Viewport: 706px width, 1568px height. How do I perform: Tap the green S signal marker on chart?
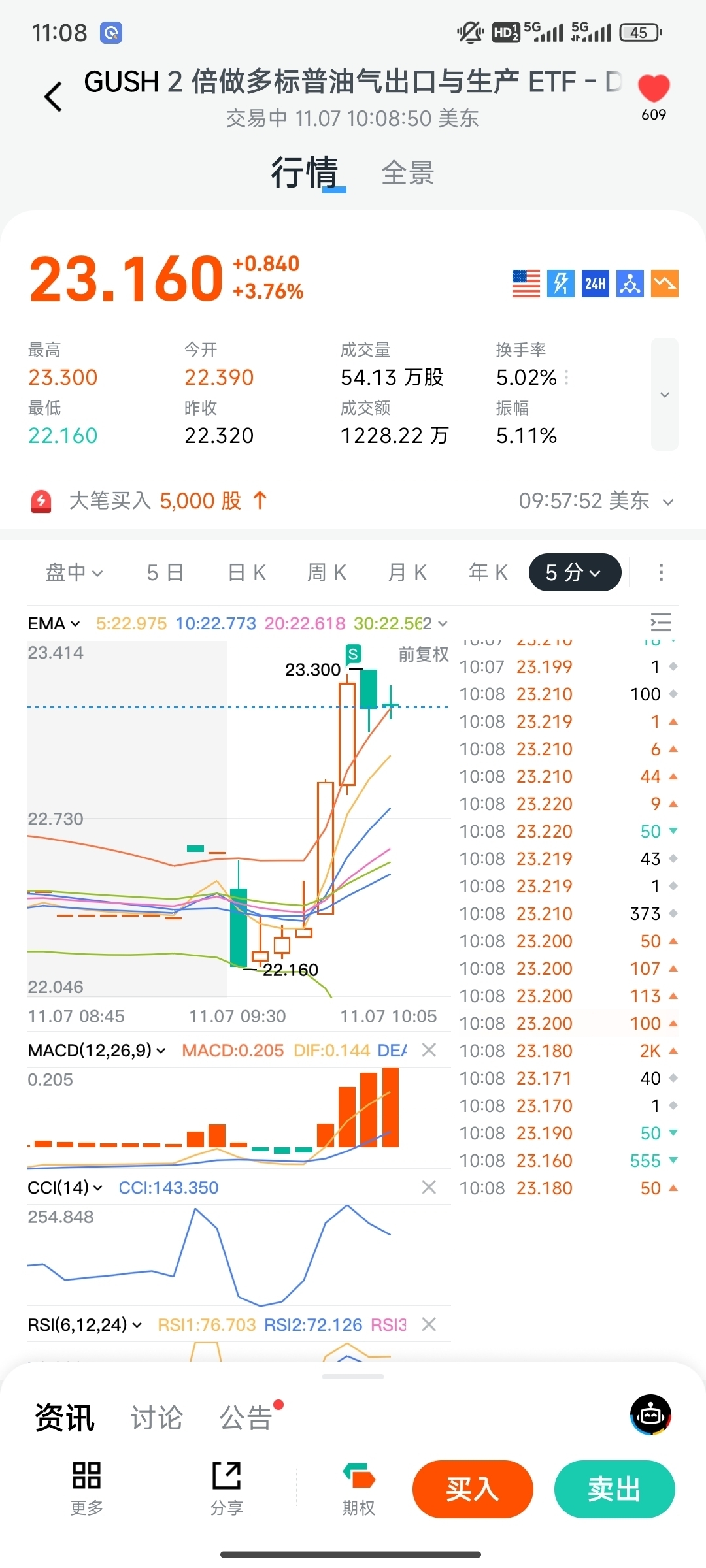click(x=353, y=653)
